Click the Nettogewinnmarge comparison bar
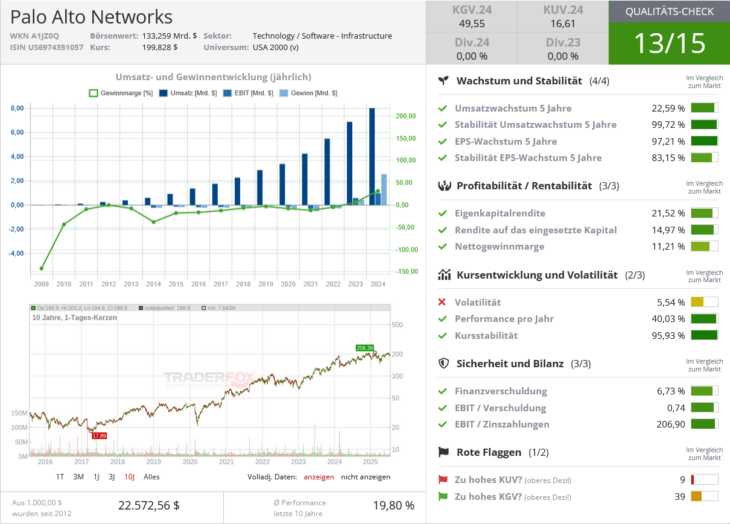 pyautogui.click(x=704, y=247)
